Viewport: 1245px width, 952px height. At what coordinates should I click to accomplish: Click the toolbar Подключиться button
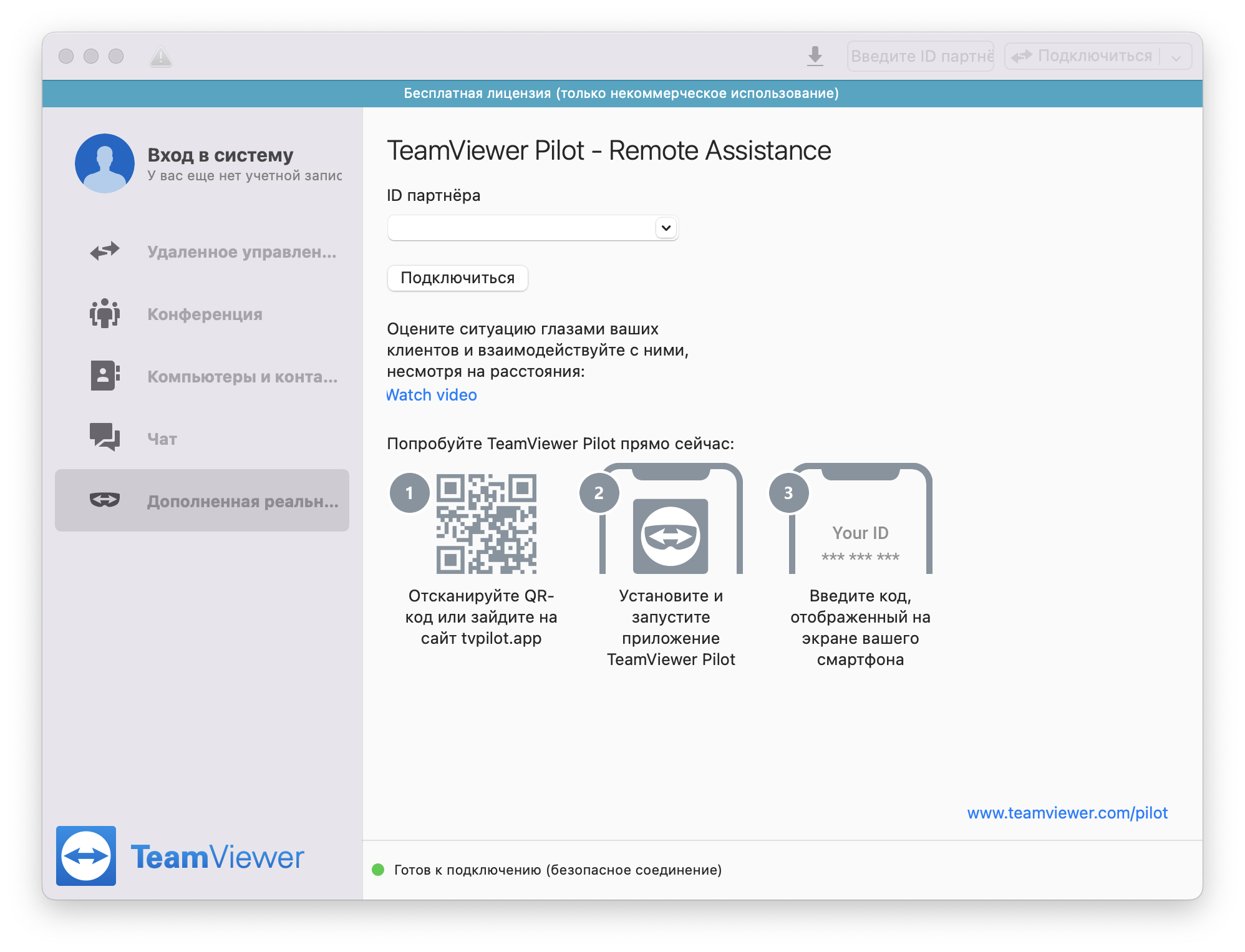coord(1083,56)
